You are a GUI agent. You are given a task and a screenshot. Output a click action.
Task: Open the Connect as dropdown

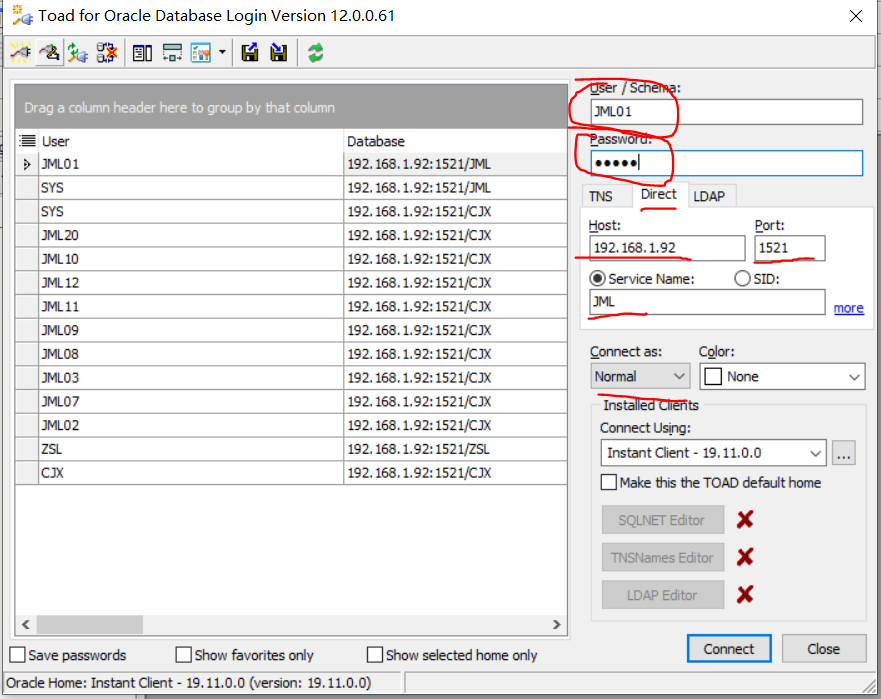[x=640, y=376]
